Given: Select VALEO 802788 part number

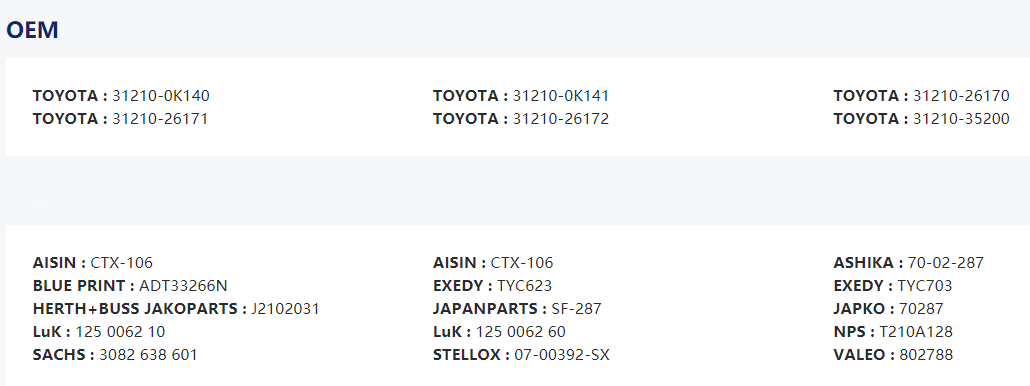Looking at the screenshot, I should pyautogui.click(x=893, y=355).
